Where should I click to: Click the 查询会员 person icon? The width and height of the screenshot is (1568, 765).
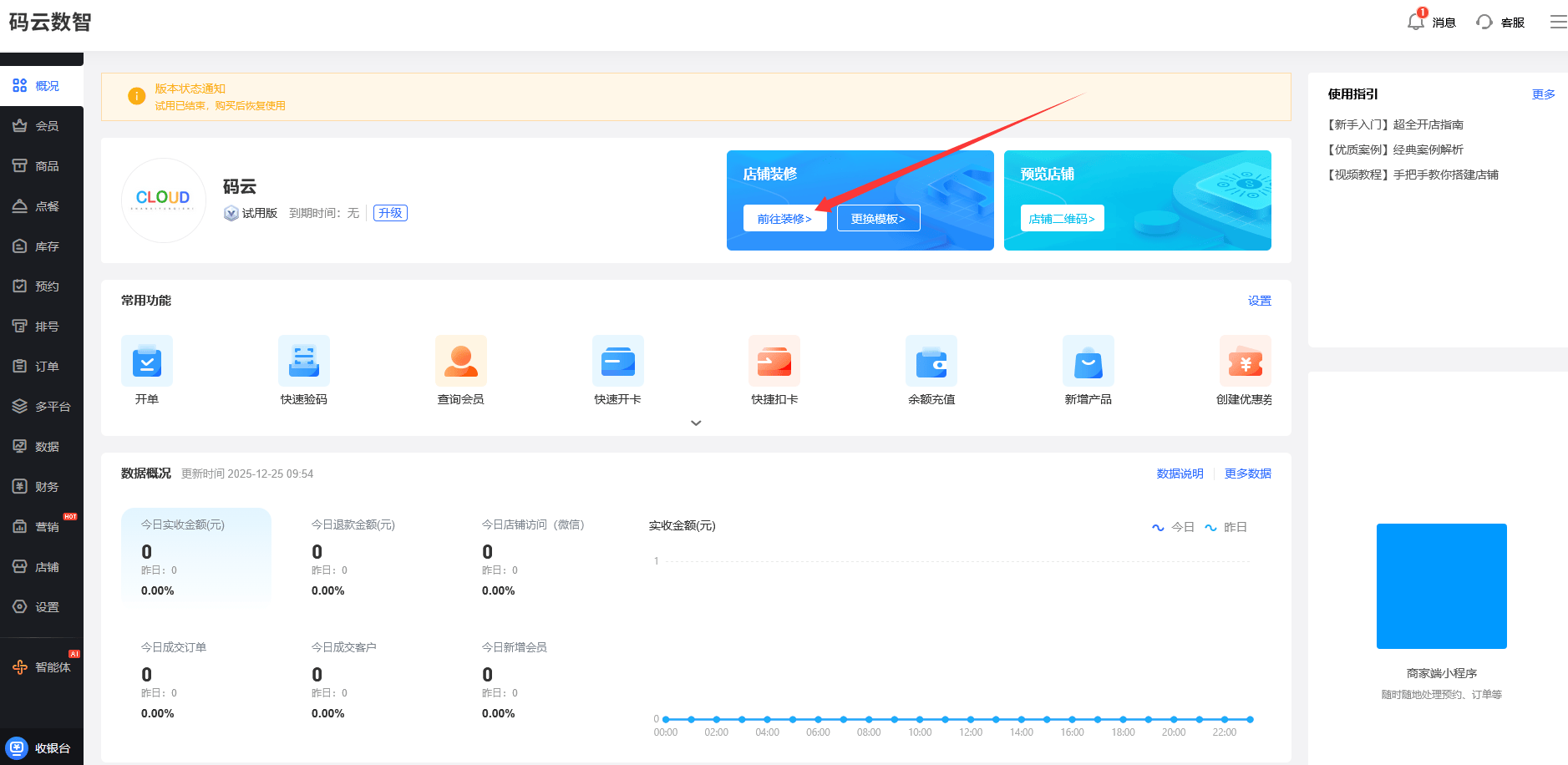[x=461, y=361]
